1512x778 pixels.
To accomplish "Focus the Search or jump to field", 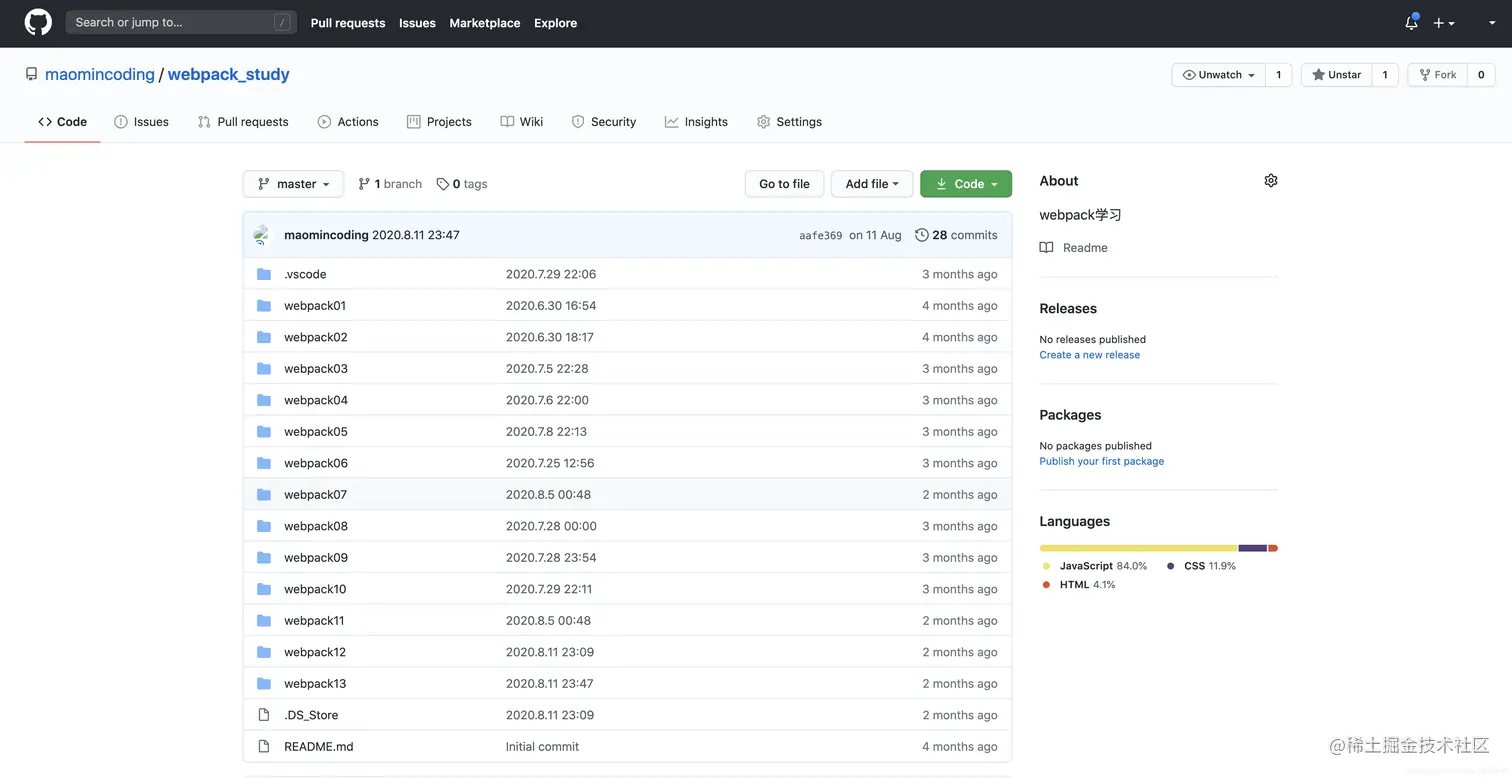I will point(181,22).
